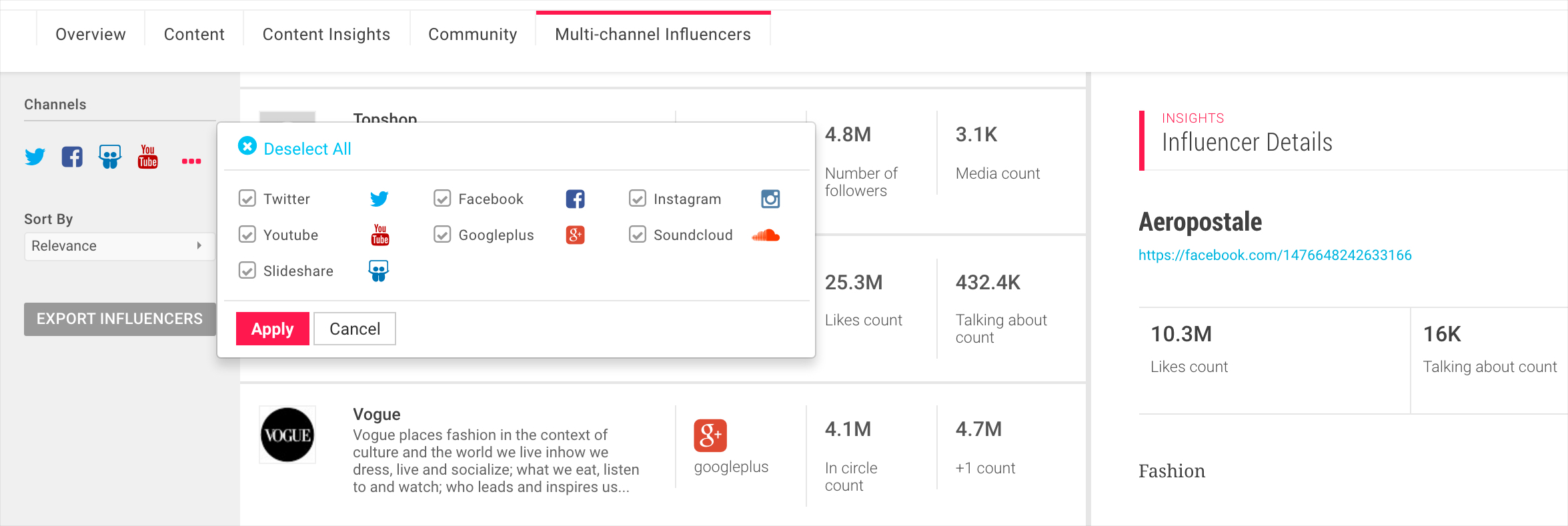1568x526 pixels.
Task: Click the Deselect All link
Action: [307, 149]
